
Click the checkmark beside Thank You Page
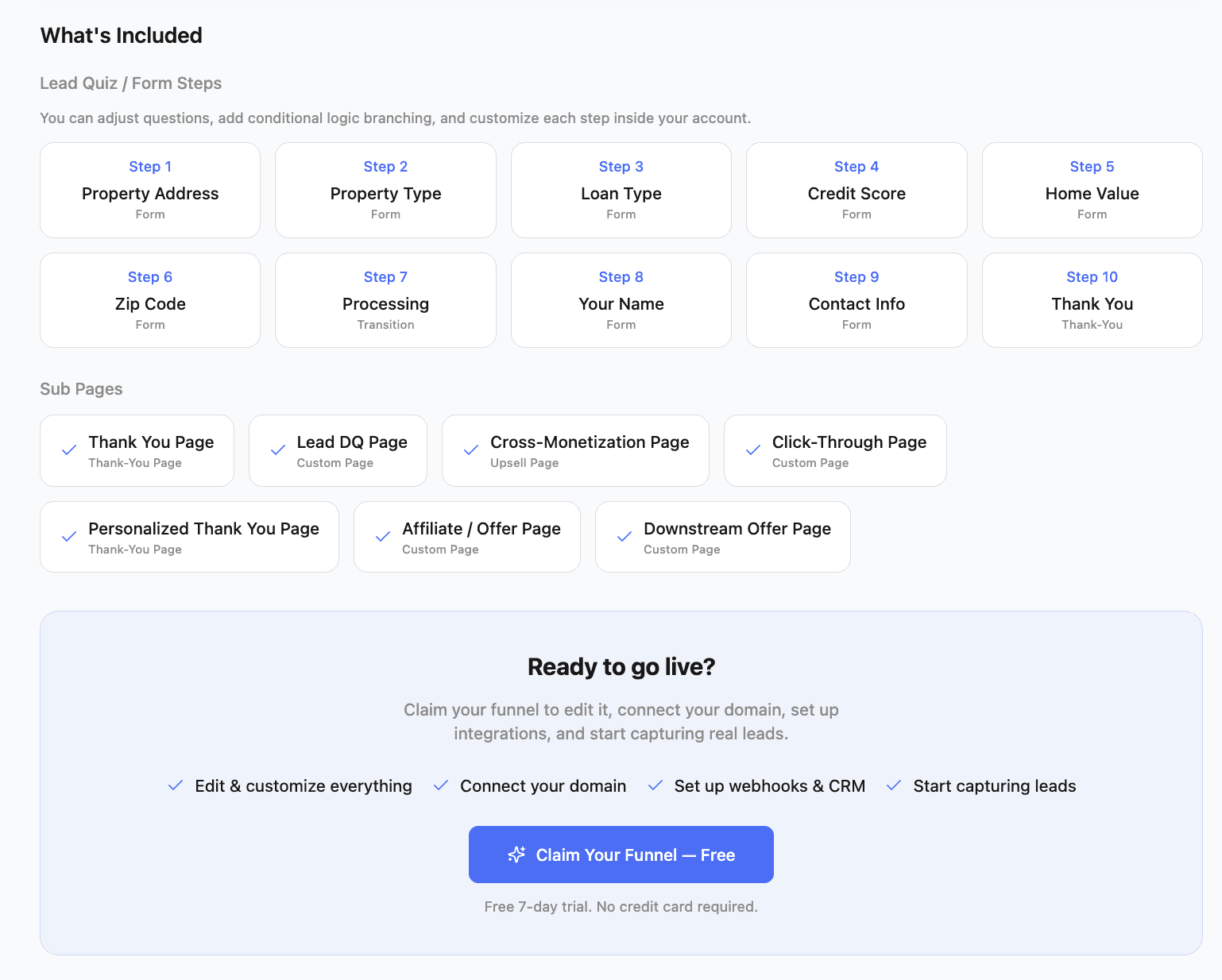click(x=68, y=450)
